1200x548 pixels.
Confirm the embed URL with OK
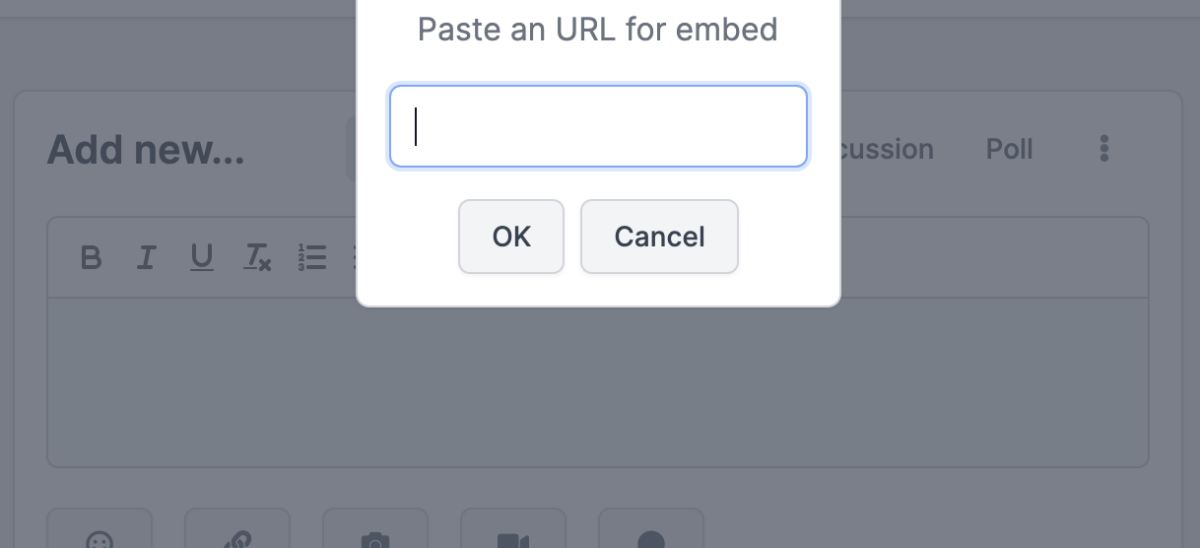point(511,237)
